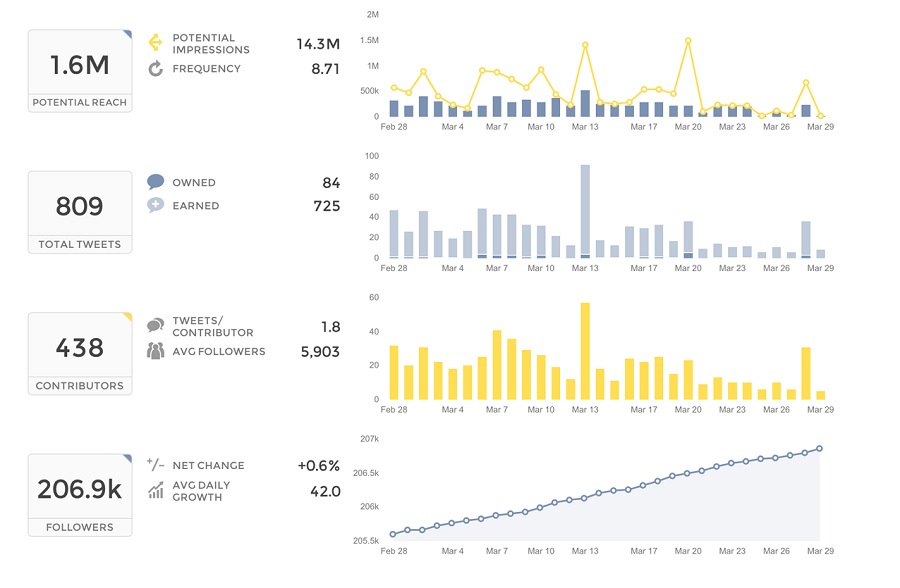Image resolution: width=900 pixels, height=588 pixels.
Task: Click the Net Change plus/minus icon
Action: tap(155, 463)
